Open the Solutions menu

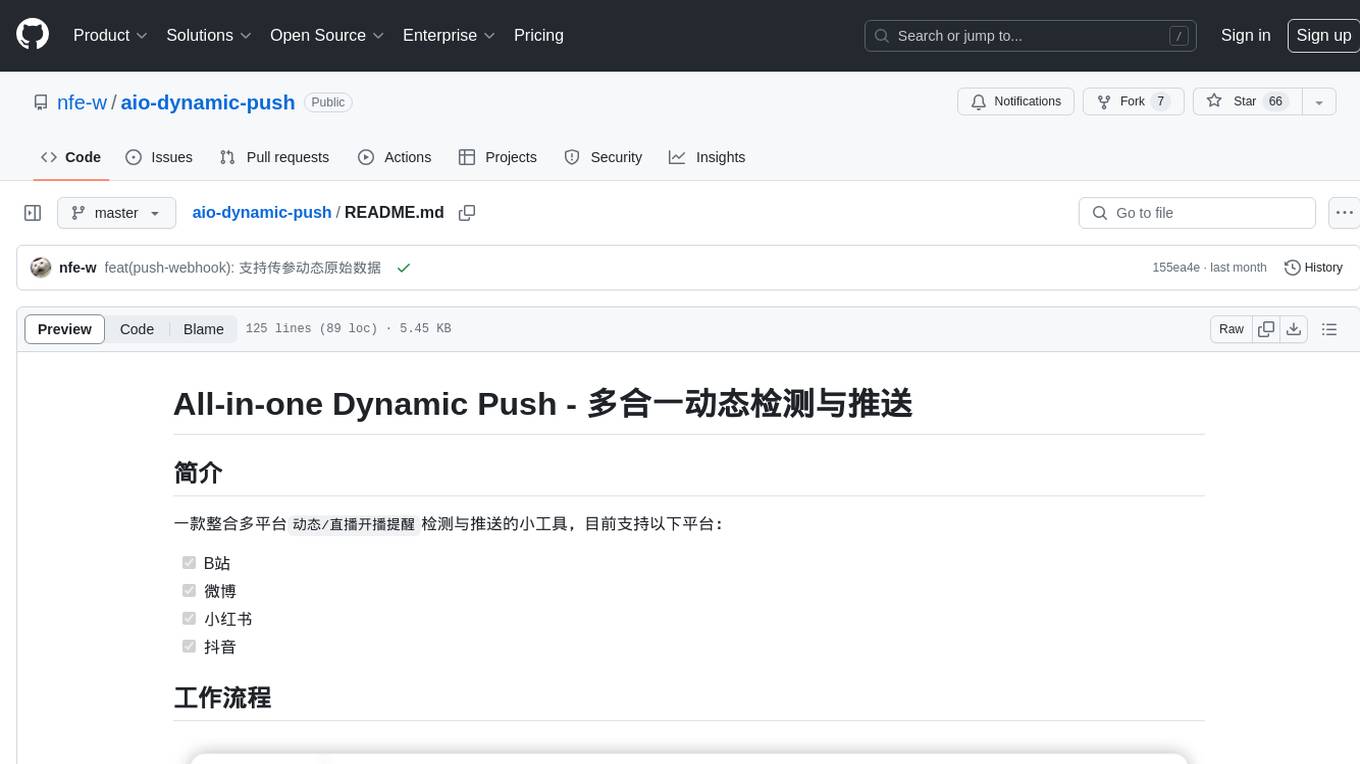pos(208,35)
